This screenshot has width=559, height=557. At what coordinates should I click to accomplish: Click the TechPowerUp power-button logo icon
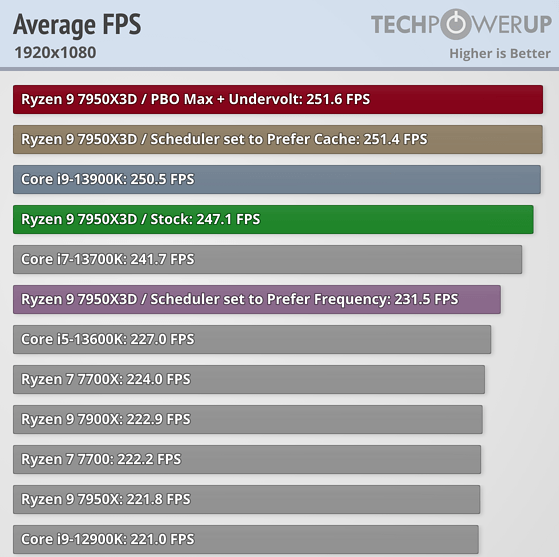point(456,24)
